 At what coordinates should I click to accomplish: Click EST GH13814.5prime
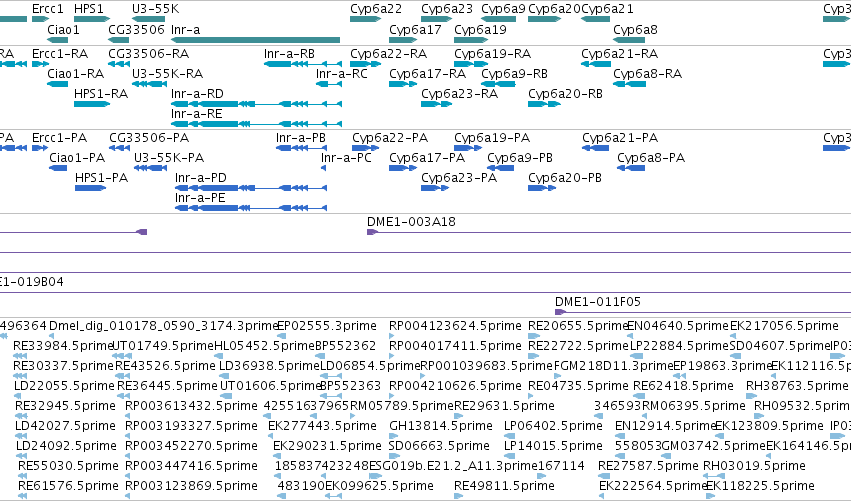[x=441, y=426]
